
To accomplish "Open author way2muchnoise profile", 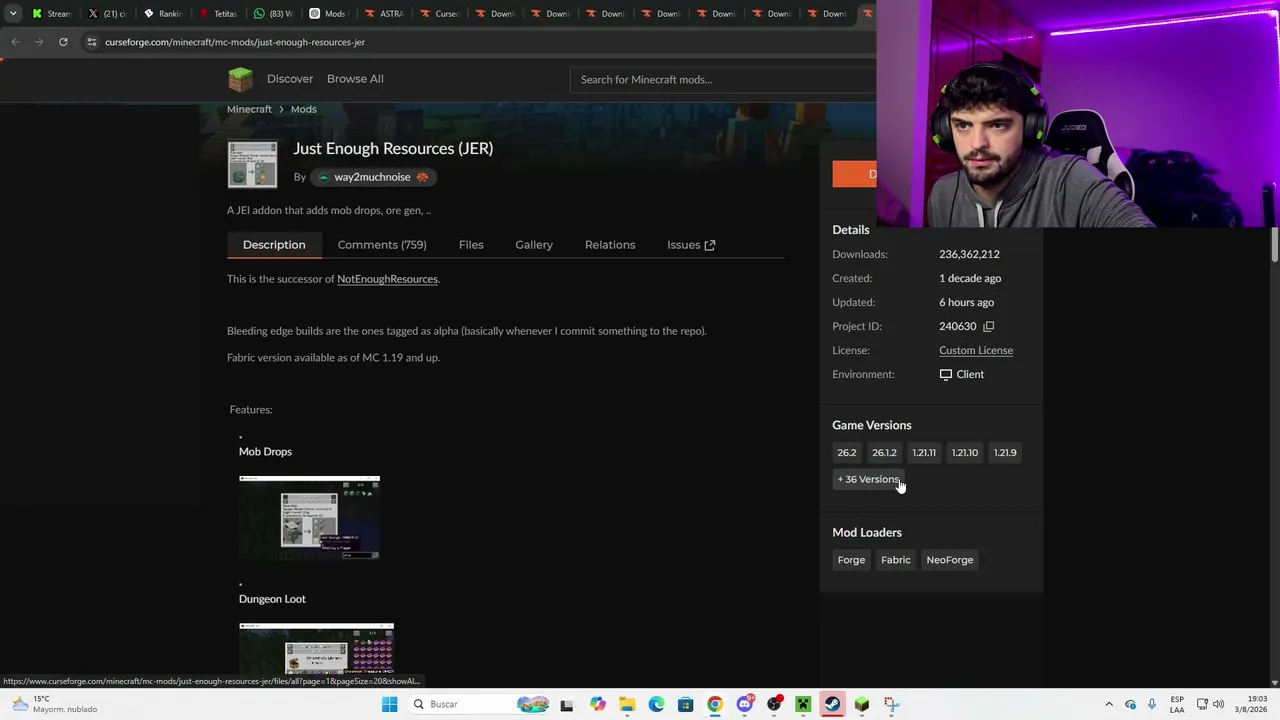I will [x=371, y=177].
